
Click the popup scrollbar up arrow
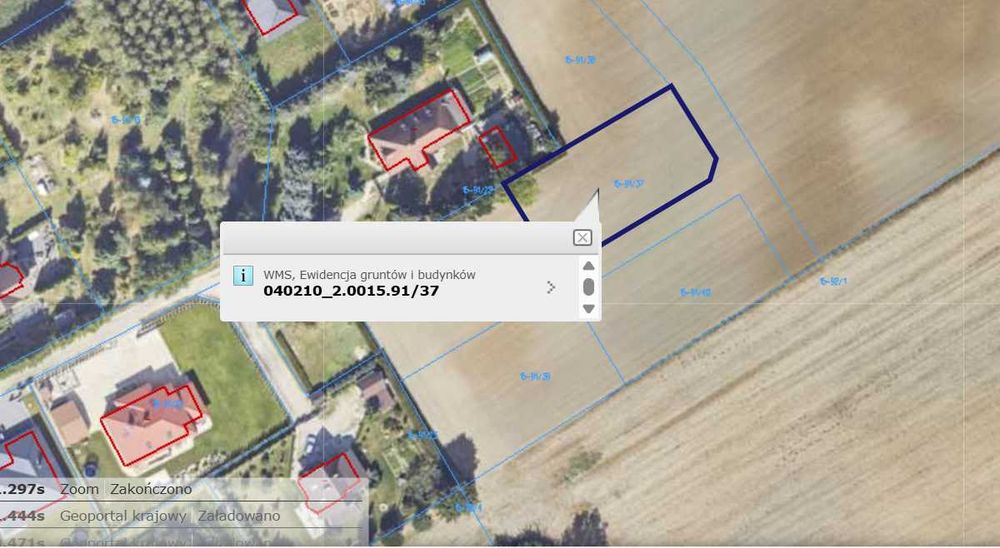click(589, 265)
